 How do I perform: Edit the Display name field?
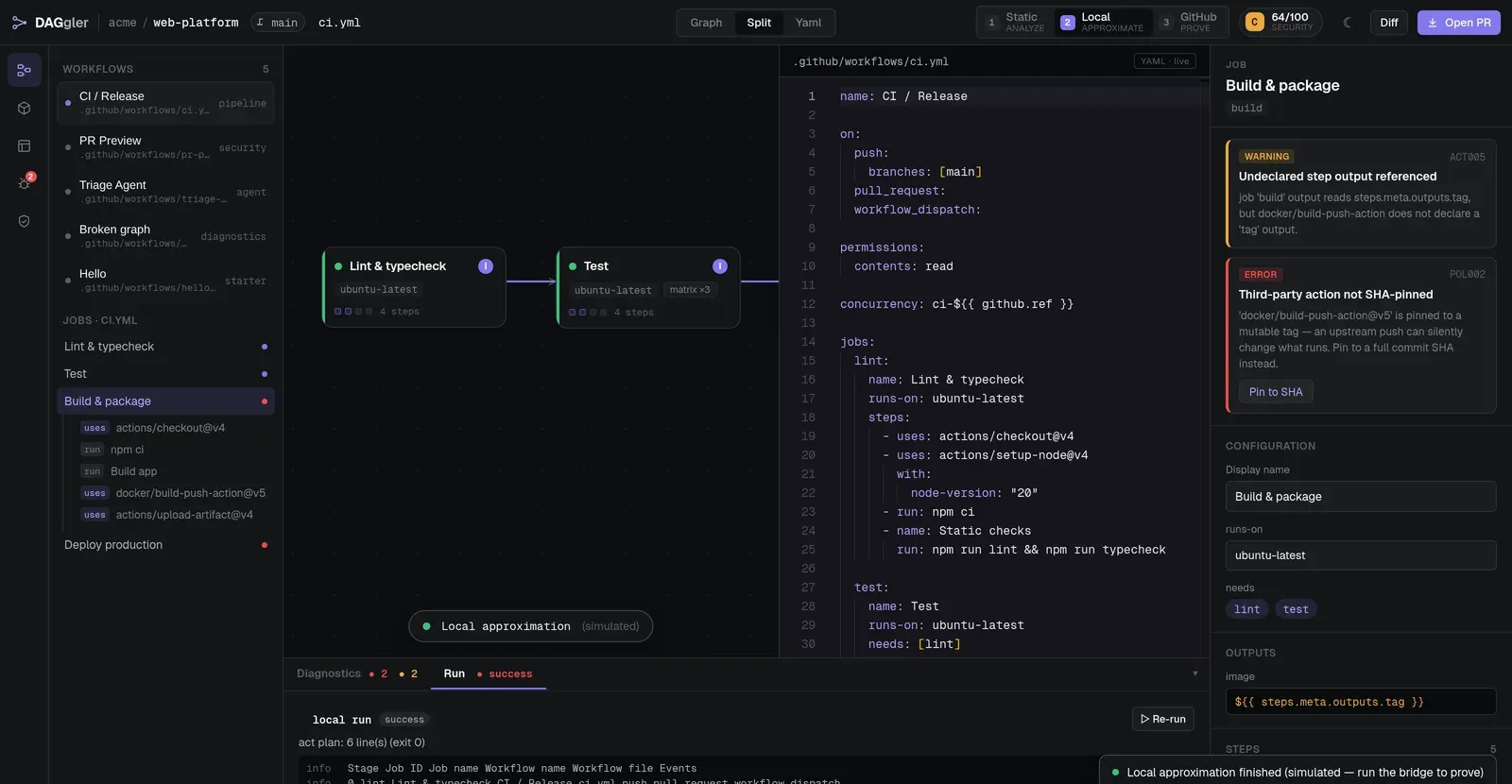click(1361, 497)
